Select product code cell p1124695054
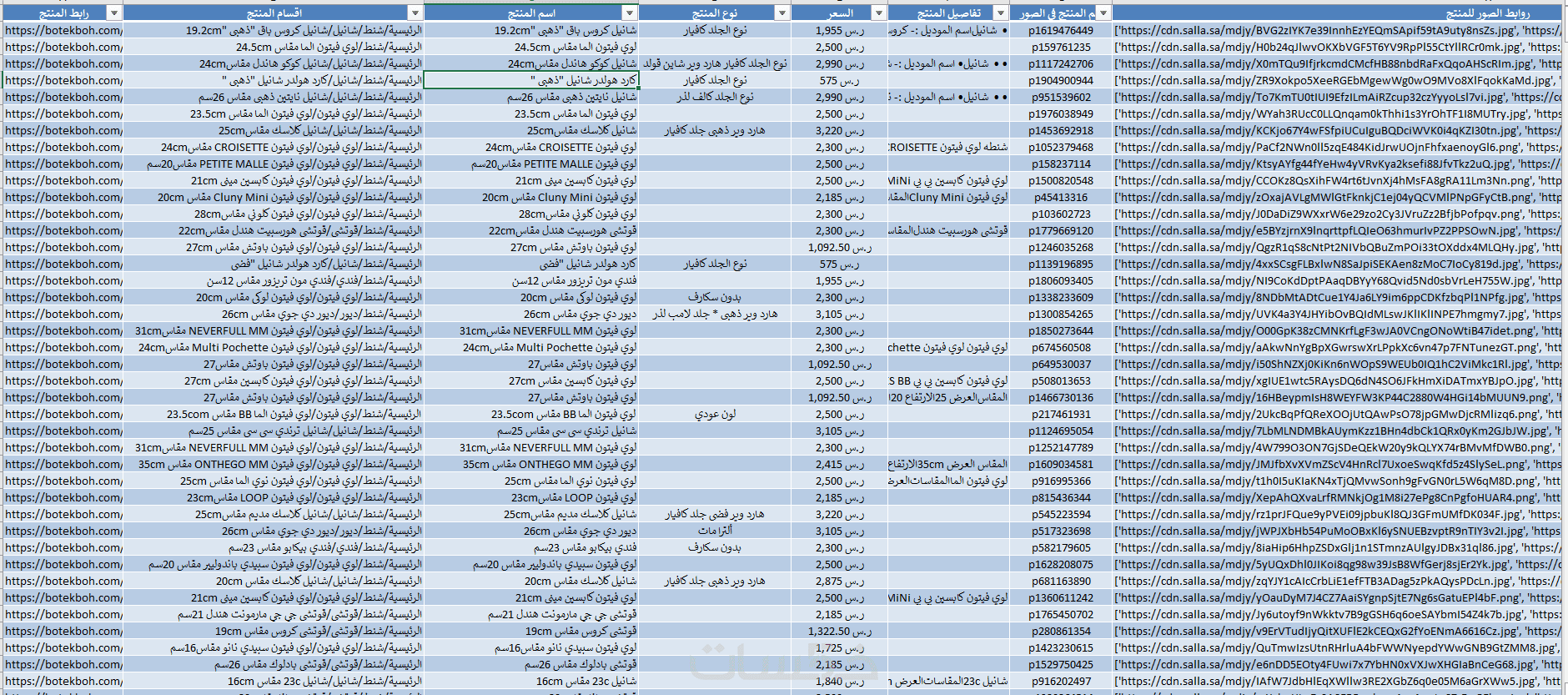 tap(1061, 431)
